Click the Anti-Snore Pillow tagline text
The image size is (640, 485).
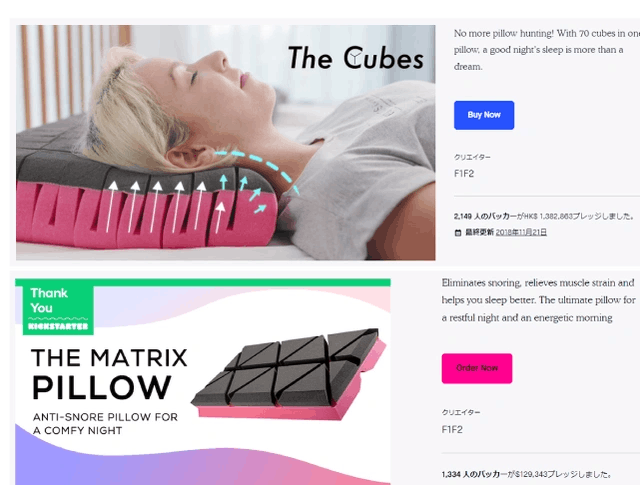pyautogui.click(x=105, y=424)
